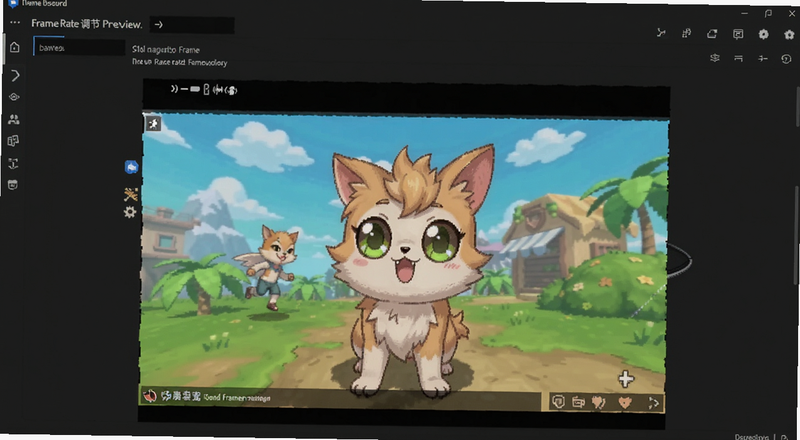Screen dimensions: 800x440
Task: Click the 'Rase ratd' description line
Action: (x=180, y=62)
